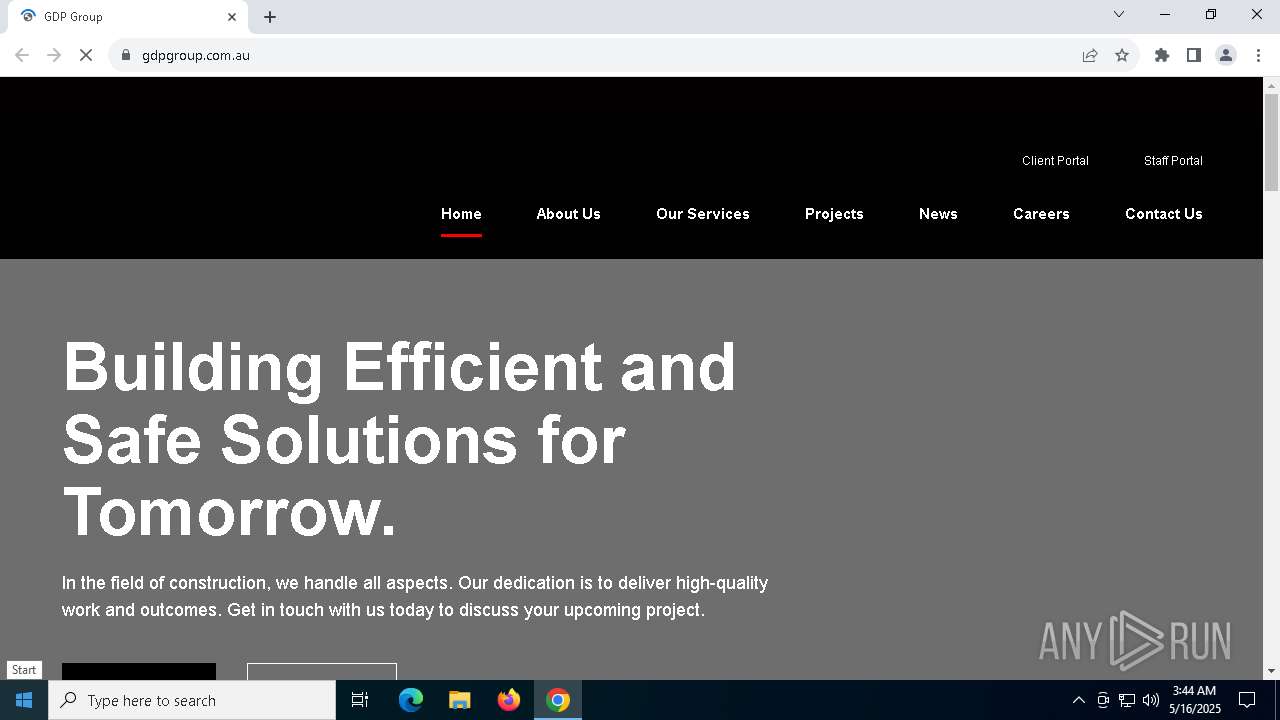This screenshot has height=720, width=1280.
Task: Open Chrome extensions puzzle icon
Action: (1162, 55)
